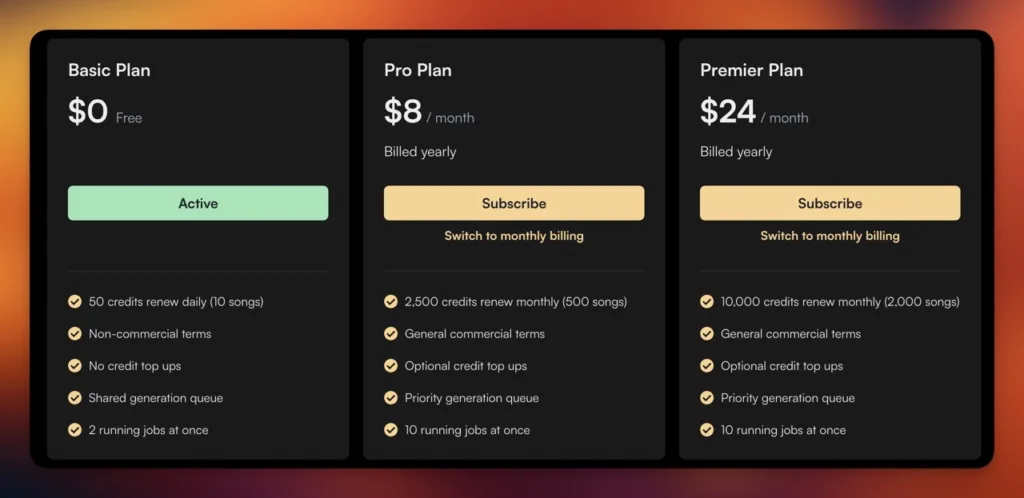Click checkmark beside Premier Plan's General commercial terms
This screenshot has width=1024, height=498.
707,333
